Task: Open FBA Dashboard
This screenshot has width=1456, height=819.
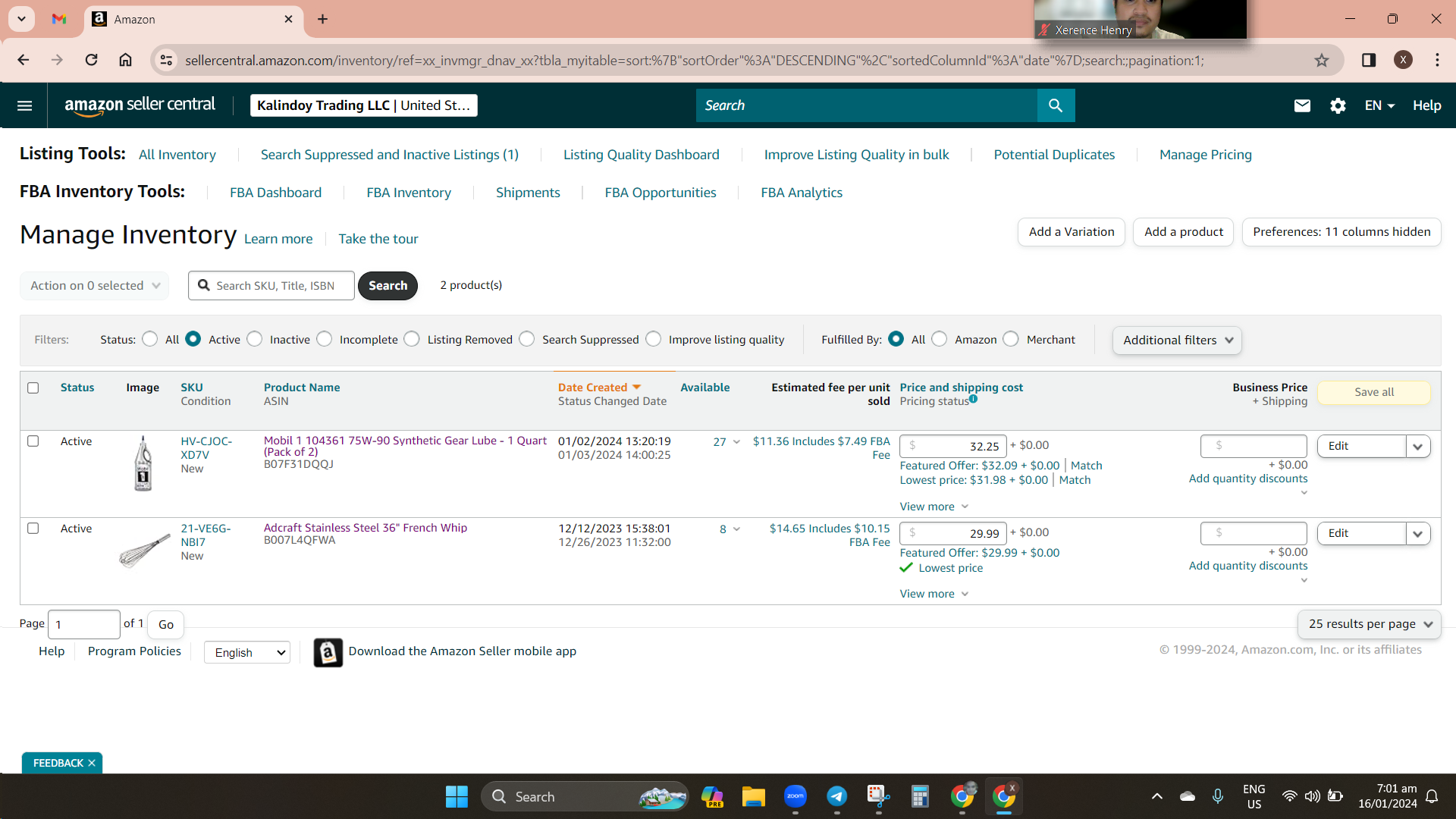Action: [x=276, y=193]
